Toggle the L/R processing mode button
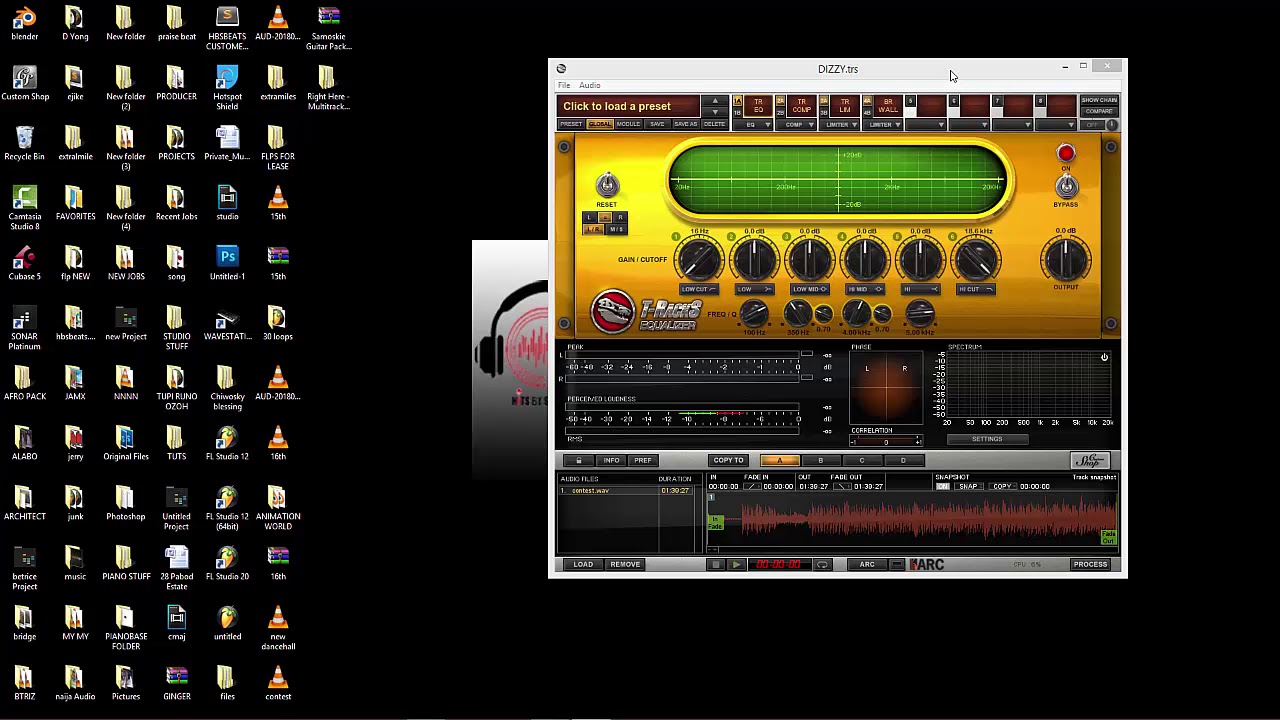Screen dimensions: 1280x720 pyautogui.click(x=593, y=229)
